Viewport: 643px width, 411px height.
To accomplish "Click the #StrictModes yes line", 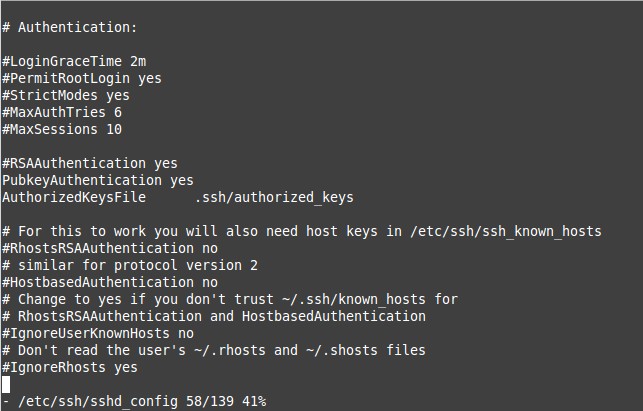I will 66,96.
